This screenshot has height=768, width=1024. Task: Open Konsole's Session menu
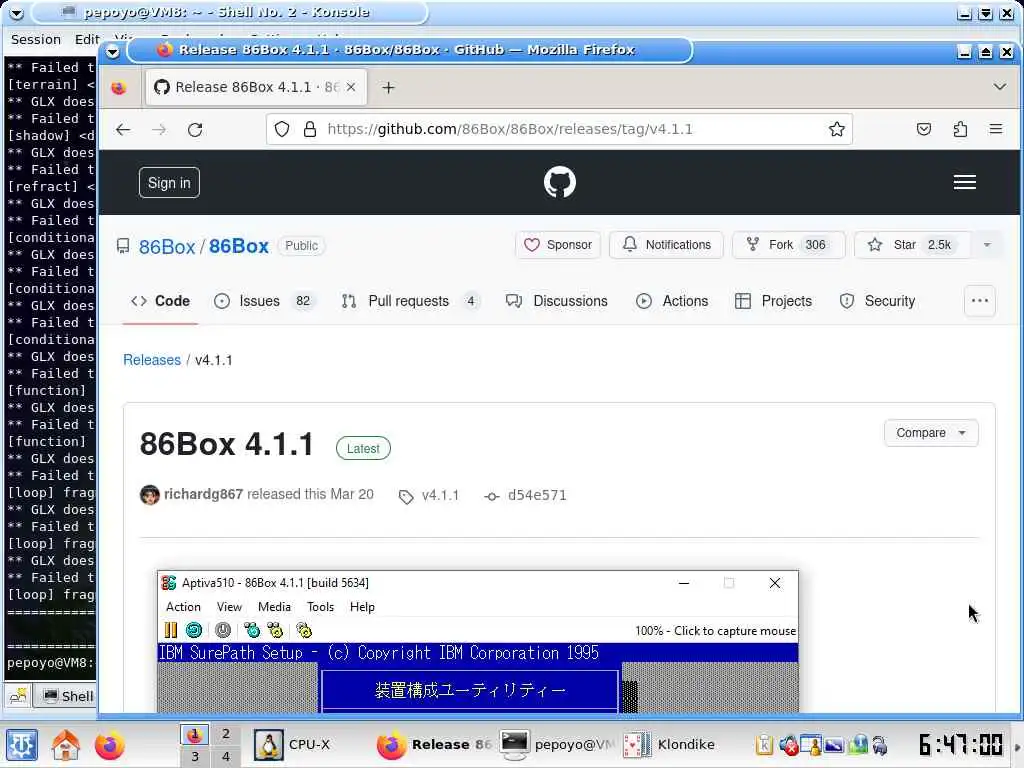click(x=36, y=40)
